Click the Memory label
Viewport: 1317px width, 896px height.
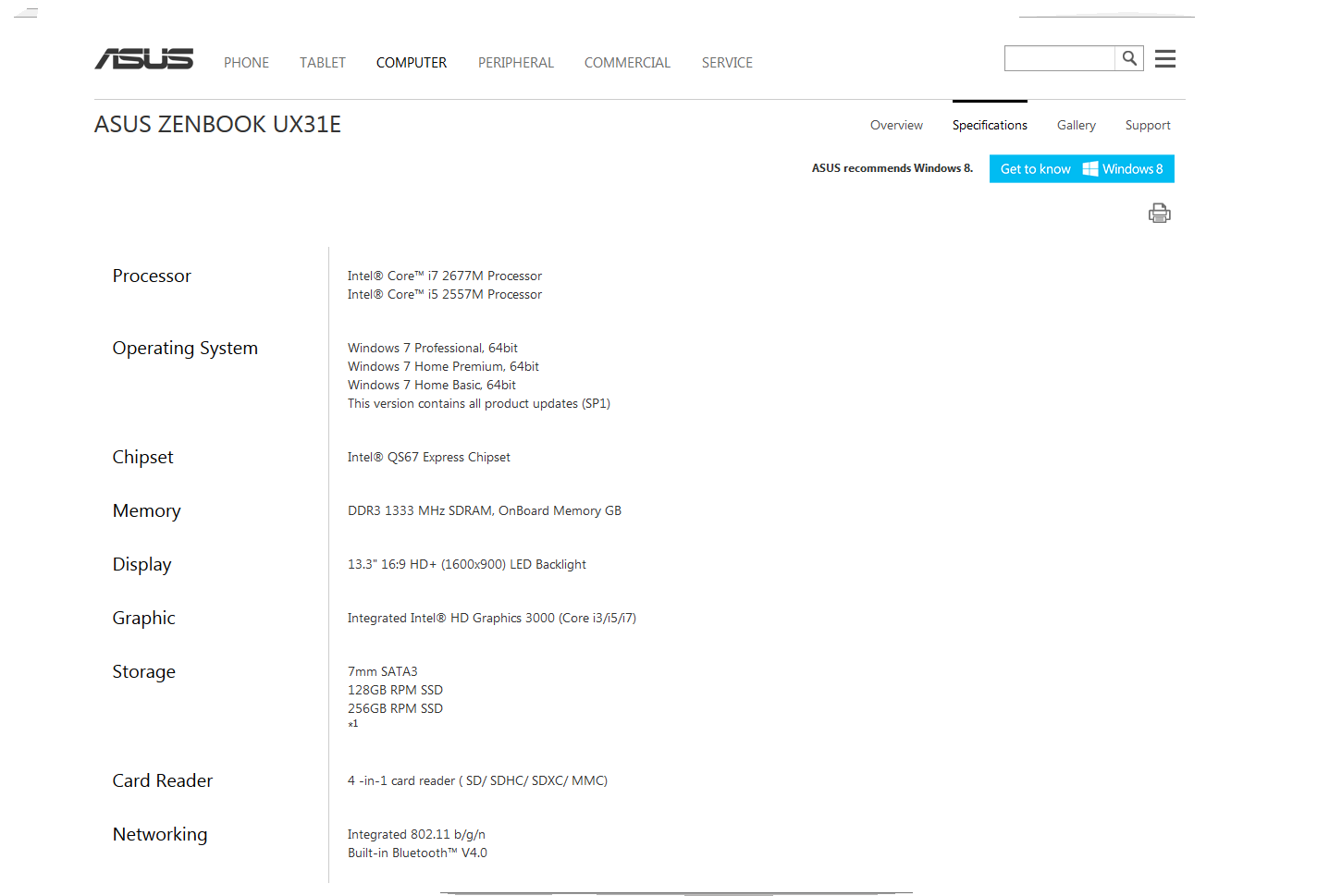[146, 510]
